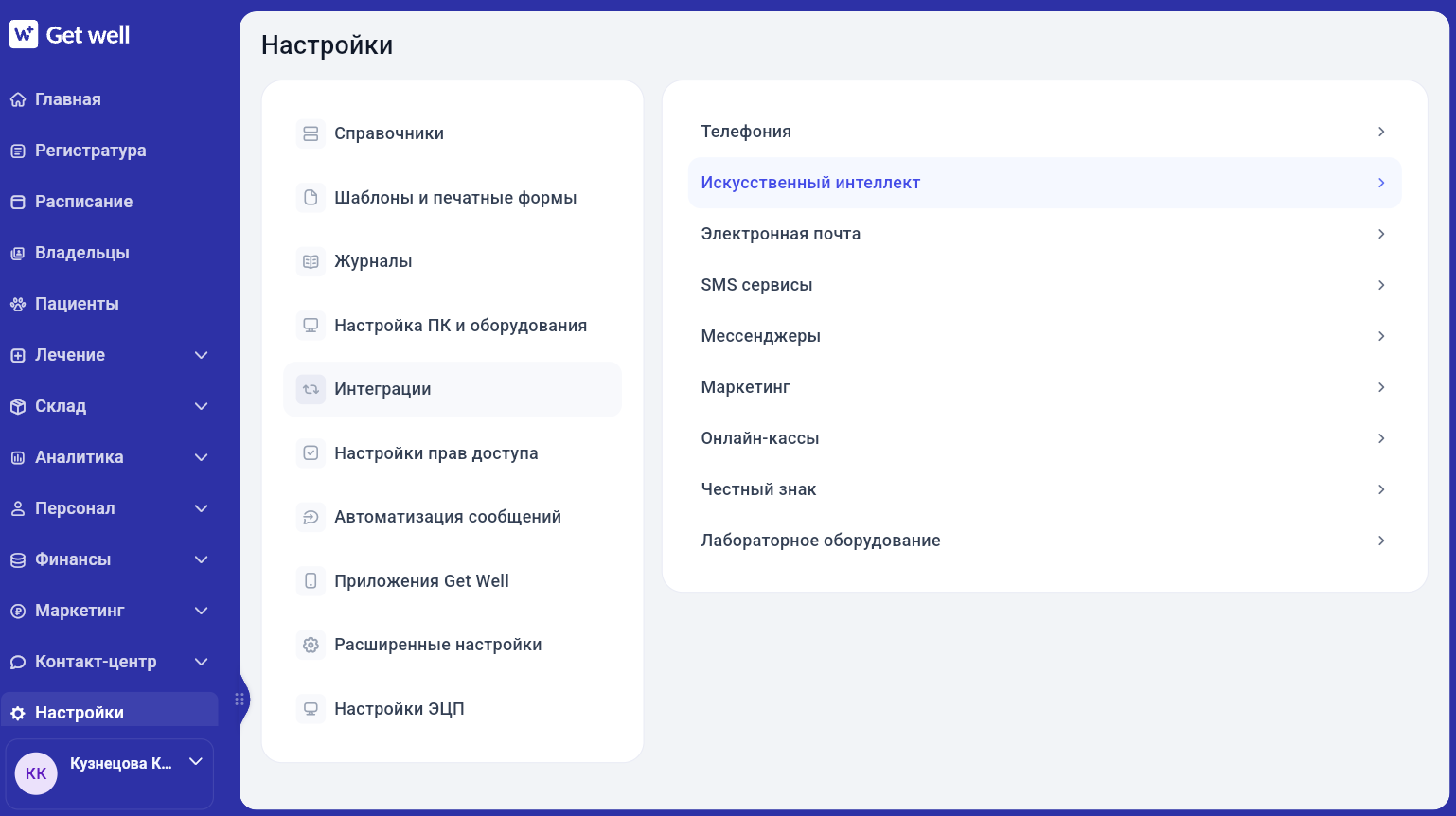The image size is (1456, 816).
Task: Click the Get well logo icon
Action: point(24,34)
